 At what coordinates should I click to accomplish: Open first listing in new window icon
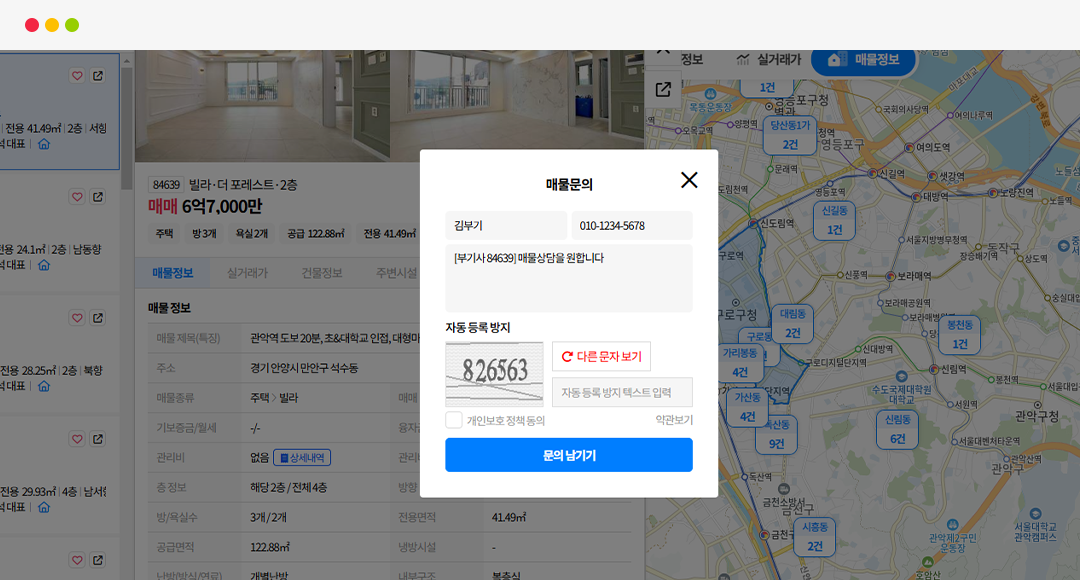pos(98,76)
